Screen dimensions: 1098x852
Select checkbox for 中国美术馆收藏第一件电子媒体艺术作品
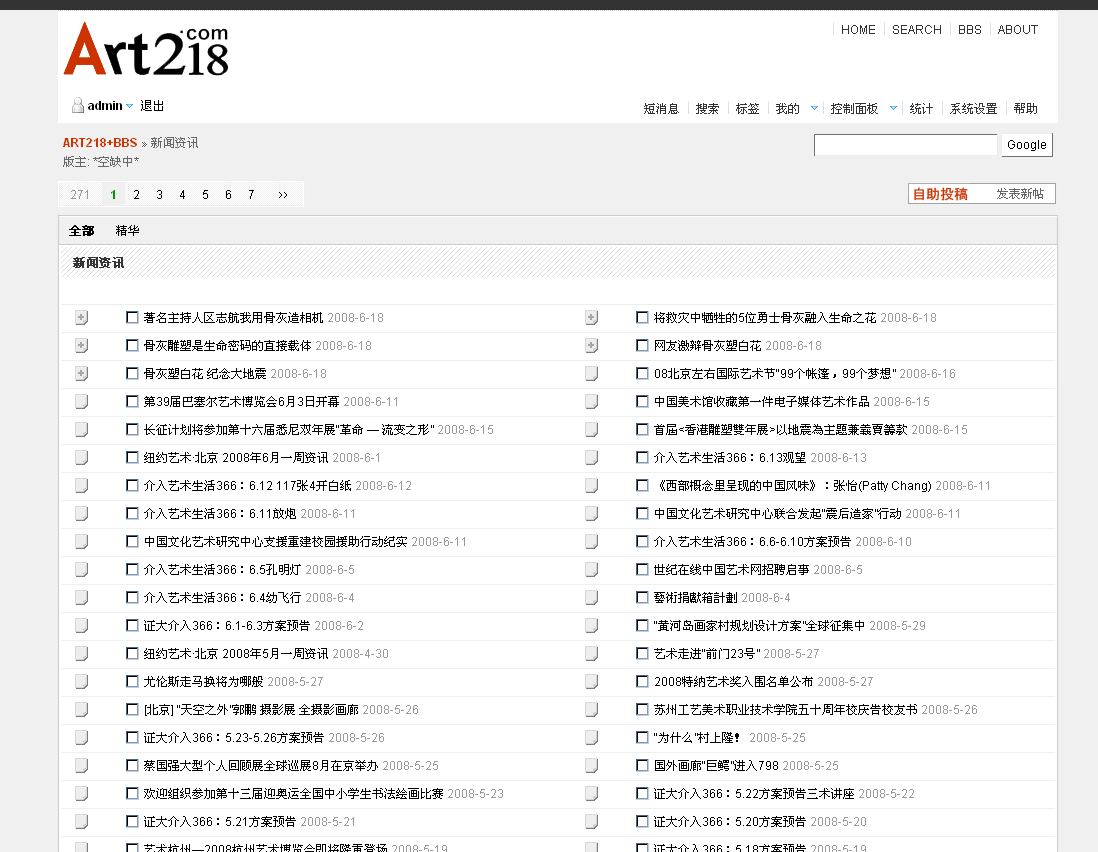pos(641,401)
